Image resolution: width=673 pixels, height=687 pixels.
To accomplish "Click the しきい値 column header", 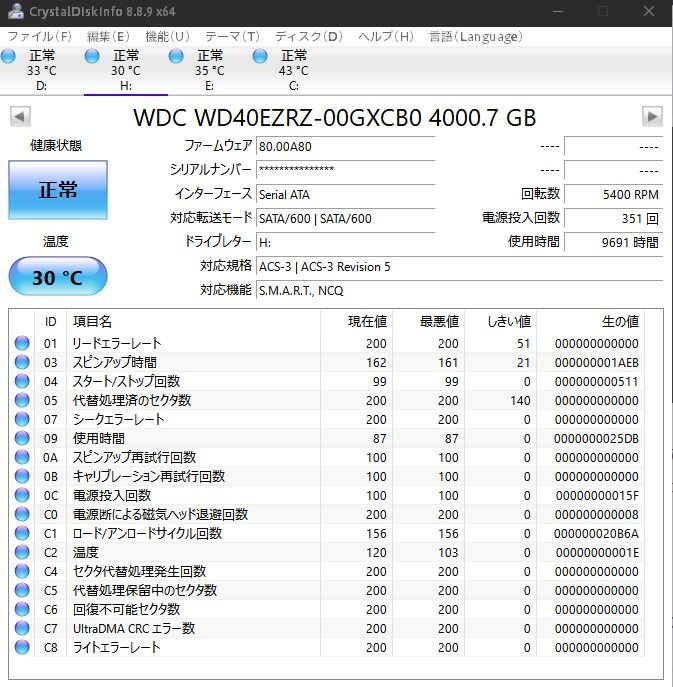I will pyautogui.click(x=500, y=322).
